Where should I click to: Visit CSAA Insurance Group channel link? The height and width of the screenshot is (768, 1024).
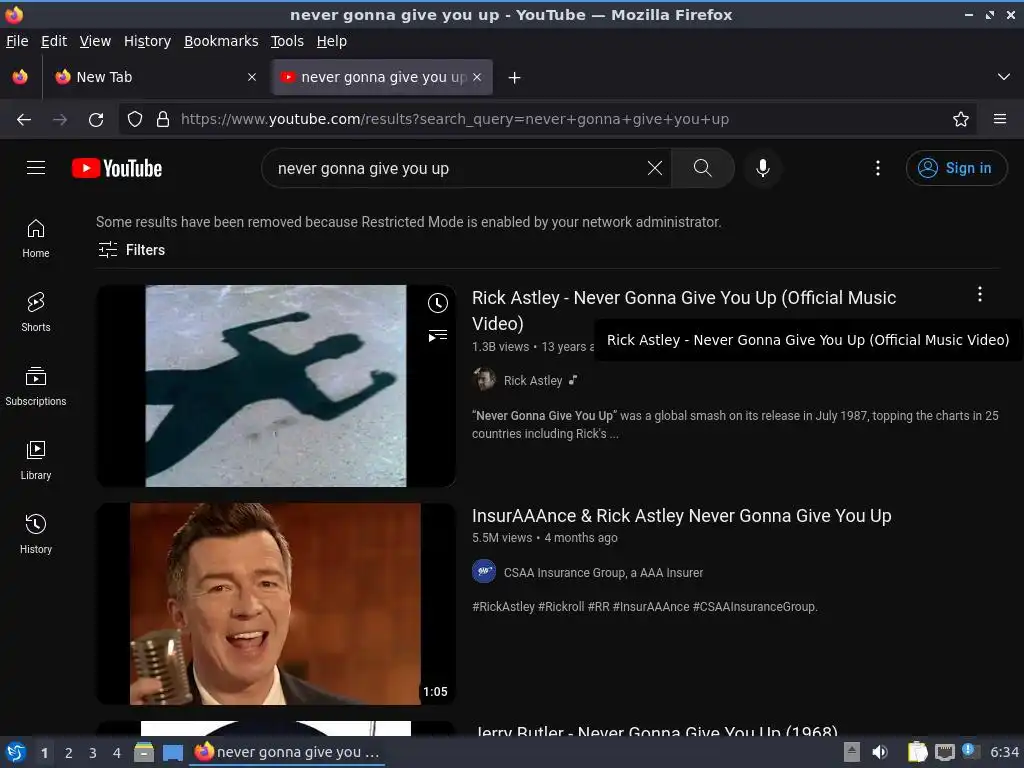[603, 573]
